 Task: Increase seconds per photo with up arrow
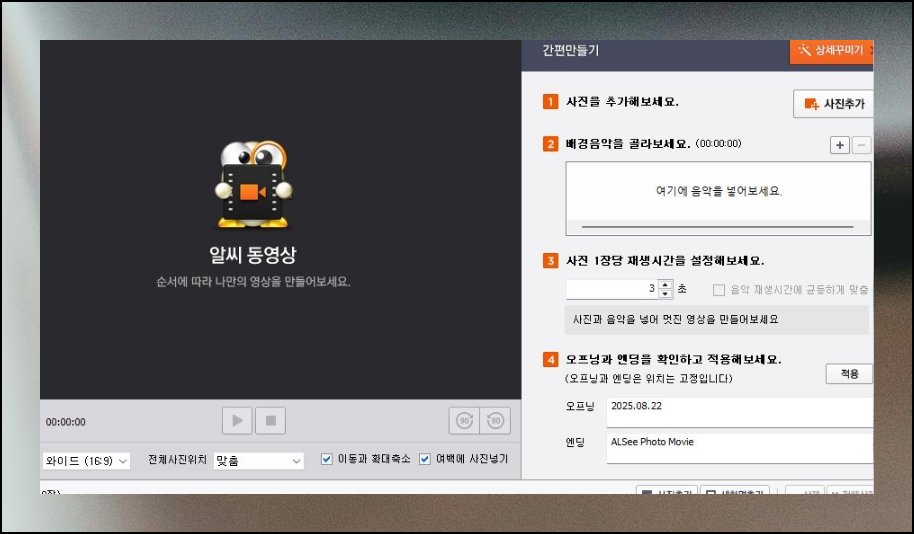(x=665, y=284)
